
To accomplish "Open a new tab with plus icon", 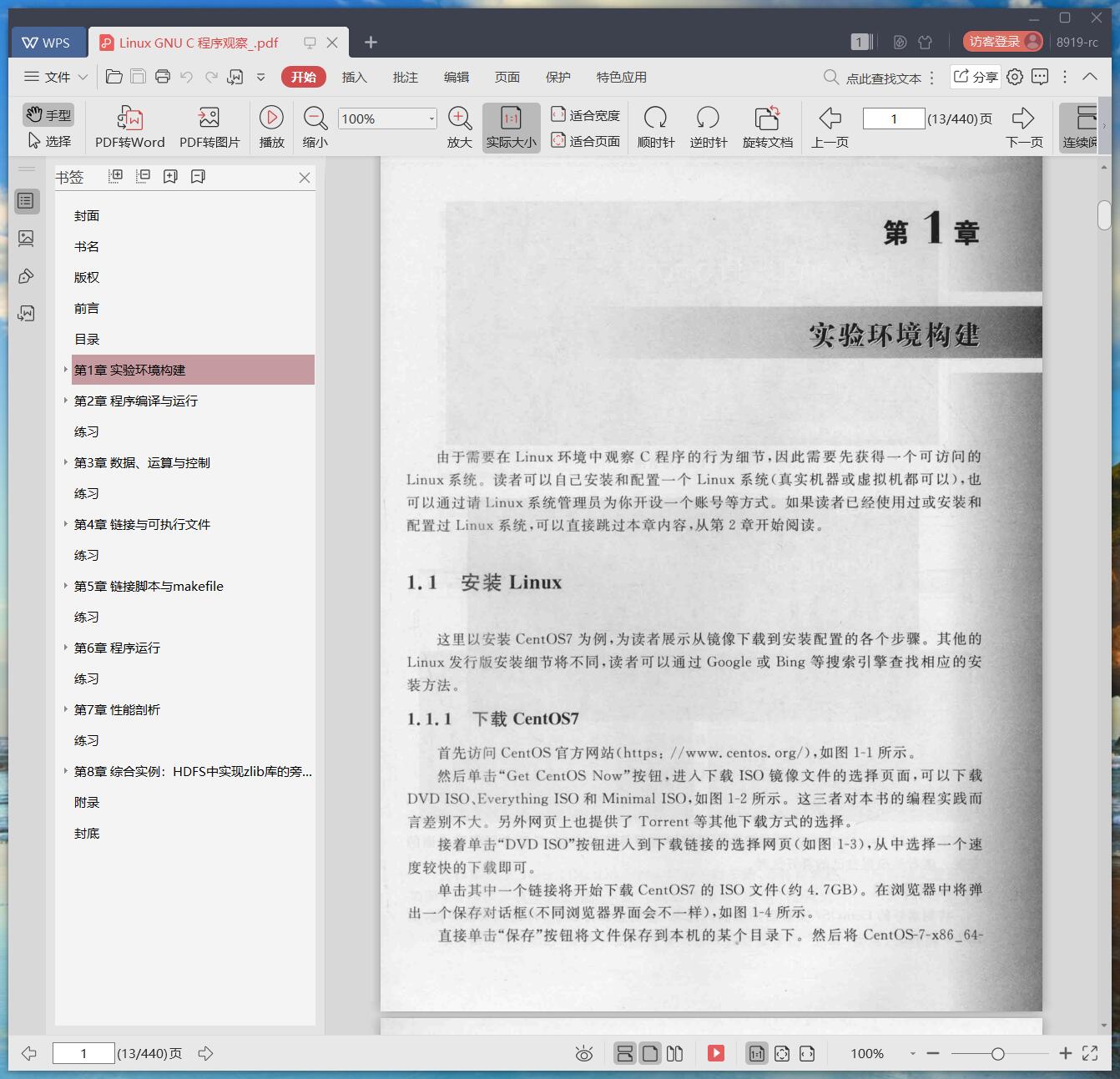I will point(371,42).
